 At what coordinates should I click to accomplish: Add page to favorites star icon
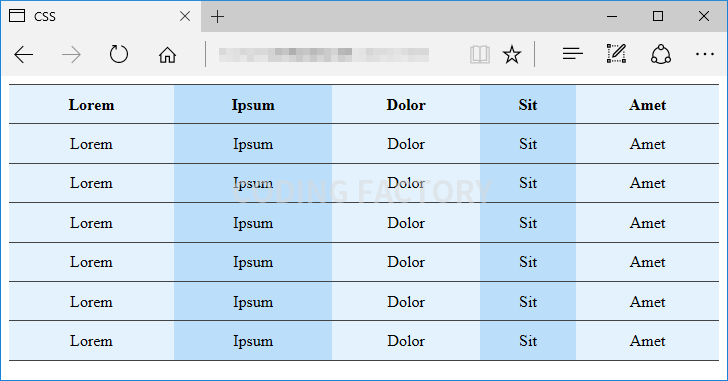click(512, 55)
